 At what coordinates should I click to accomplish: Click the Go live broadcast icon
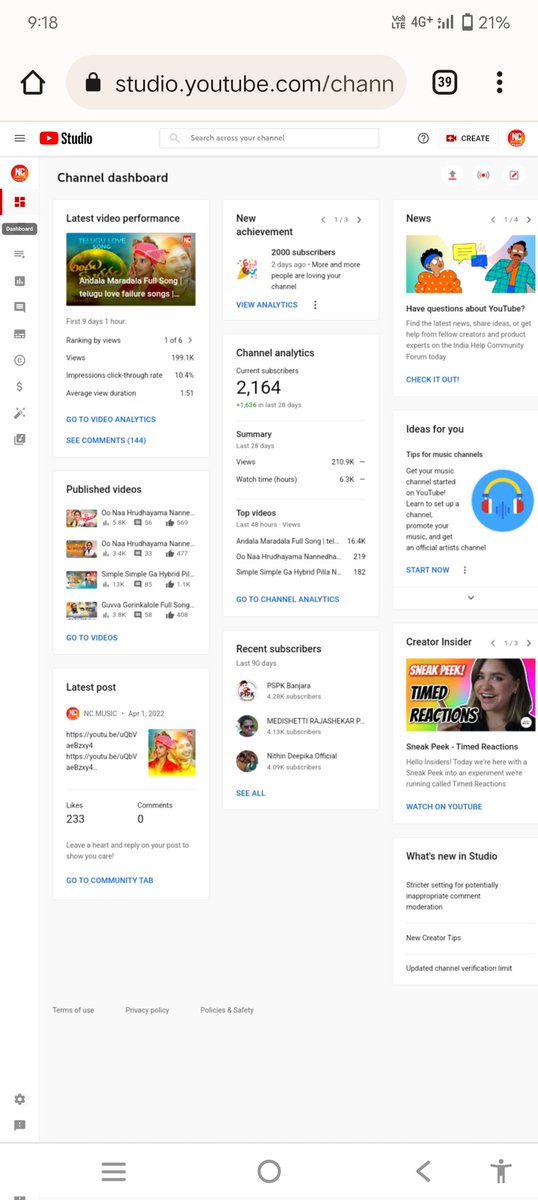[483, 175]
